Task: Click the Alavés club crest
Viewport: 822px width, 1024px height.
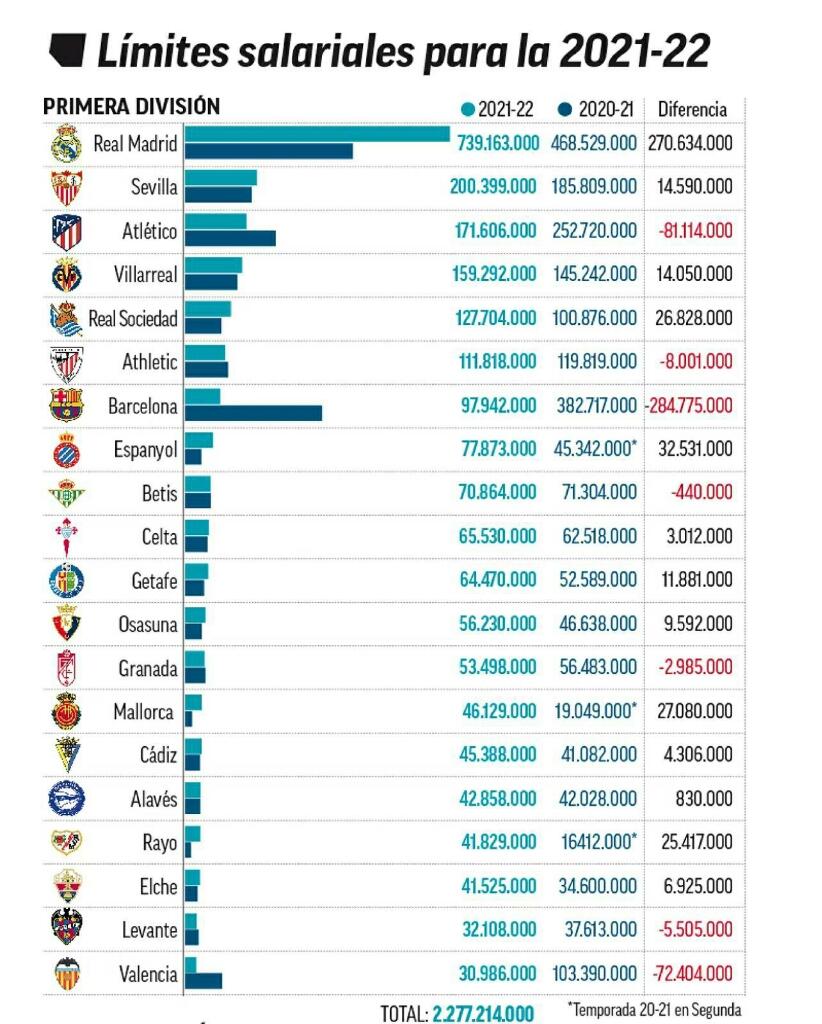Action: tap(67, 798)
